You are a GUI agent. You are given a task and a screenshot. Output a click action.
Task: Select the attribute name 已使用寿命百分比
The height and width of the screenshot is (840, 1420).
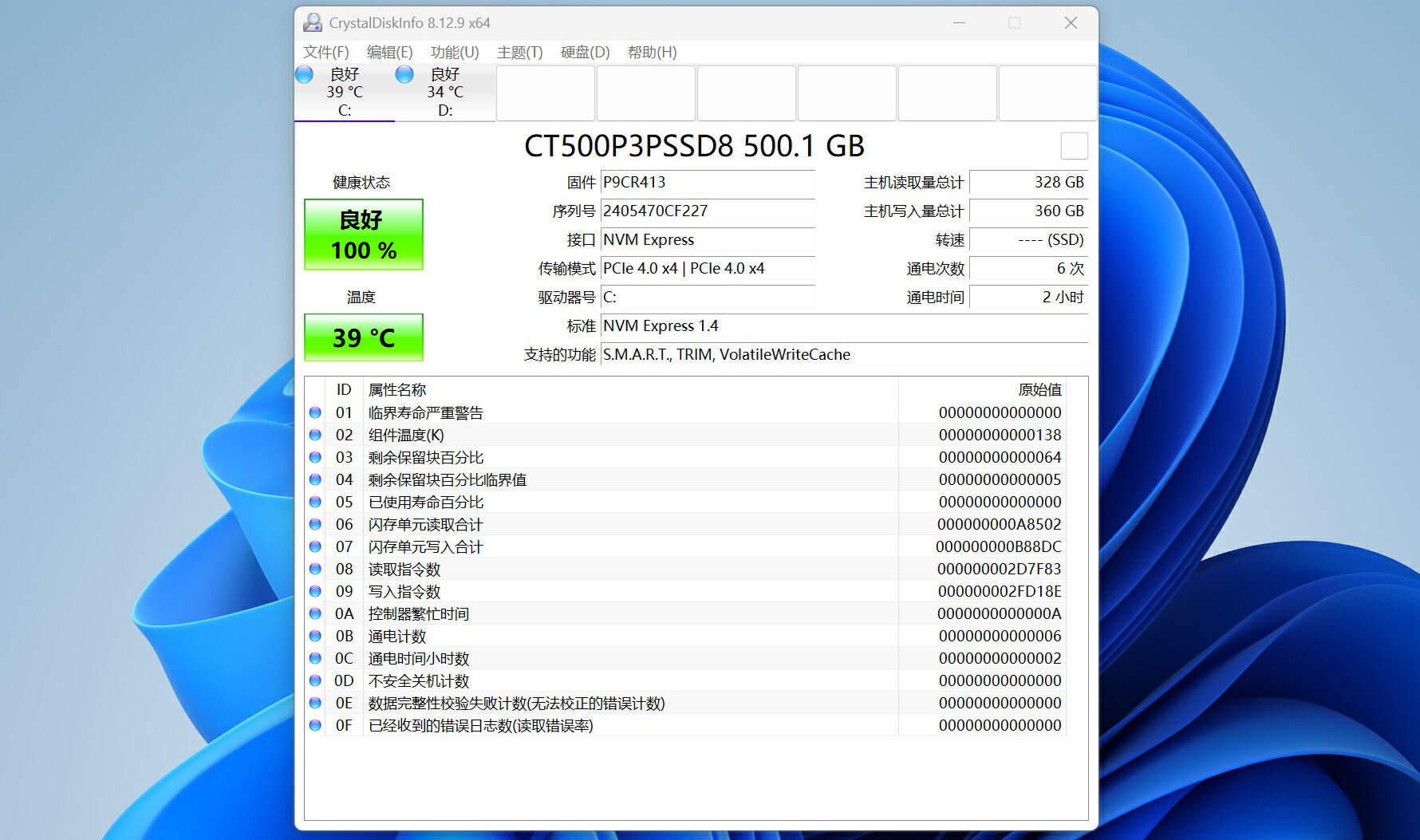425,502
